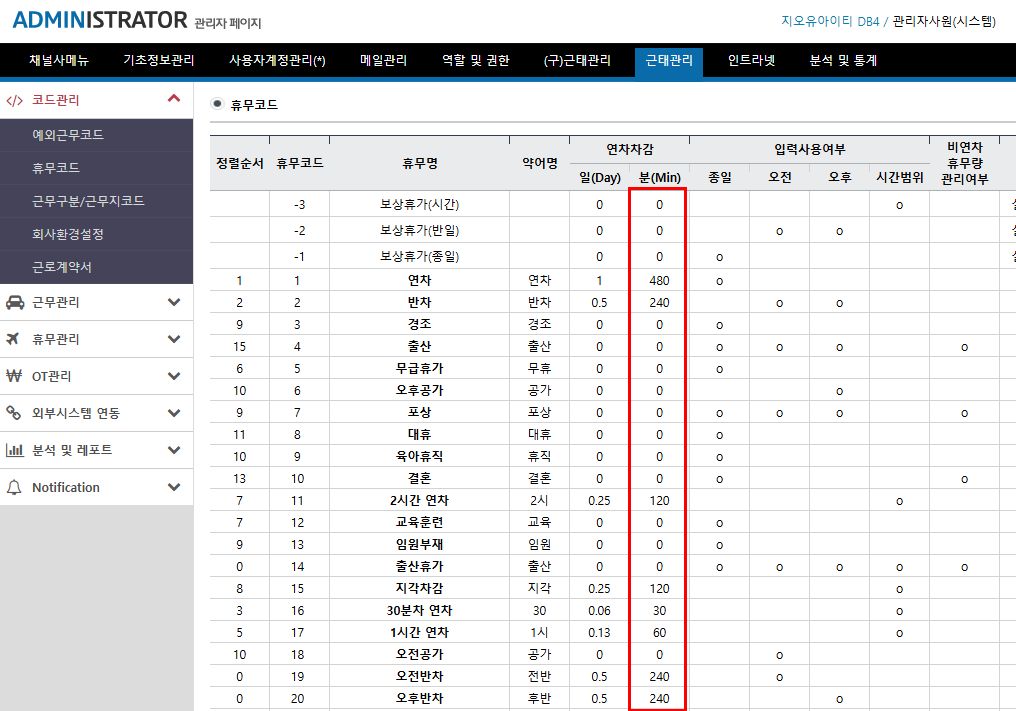Click the won currency icon for OT관리
1016x711 pixels.
(x=14, y=376)
